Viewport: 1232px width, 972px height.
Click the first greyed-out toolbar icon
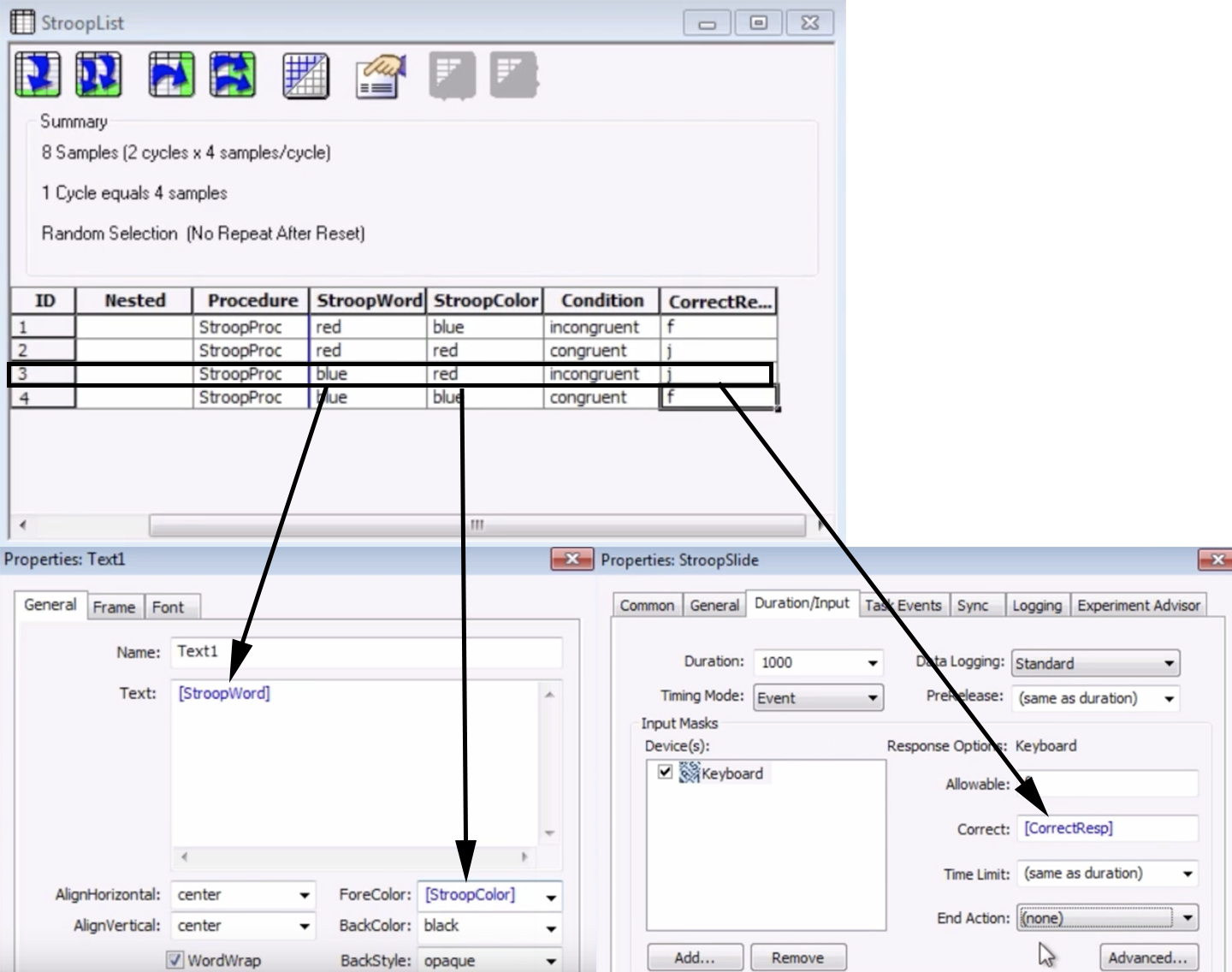[x=452, y=75]
